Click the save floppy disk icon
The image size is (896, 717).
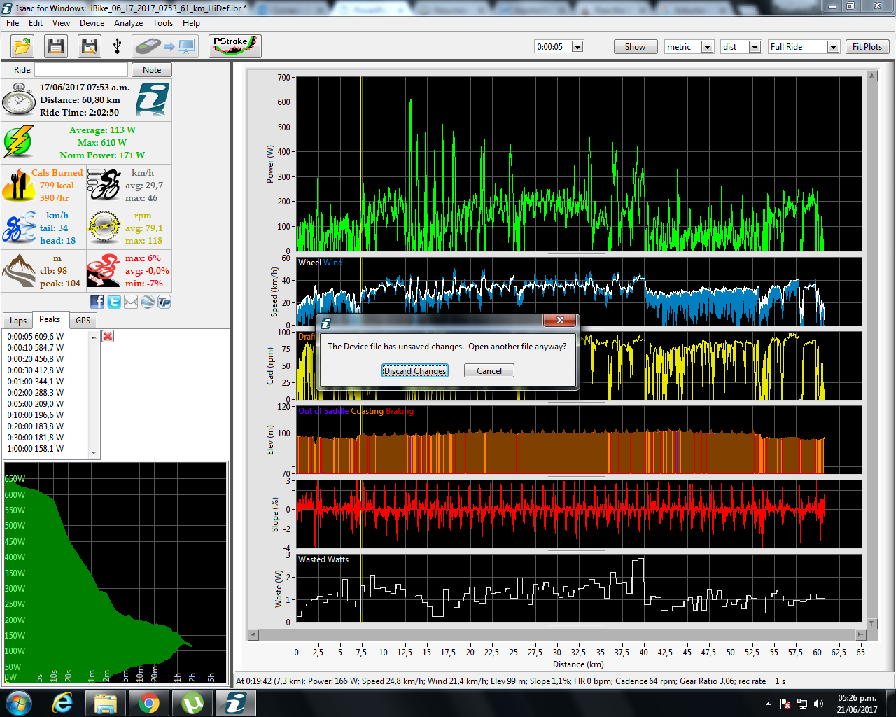coord(57,46)
